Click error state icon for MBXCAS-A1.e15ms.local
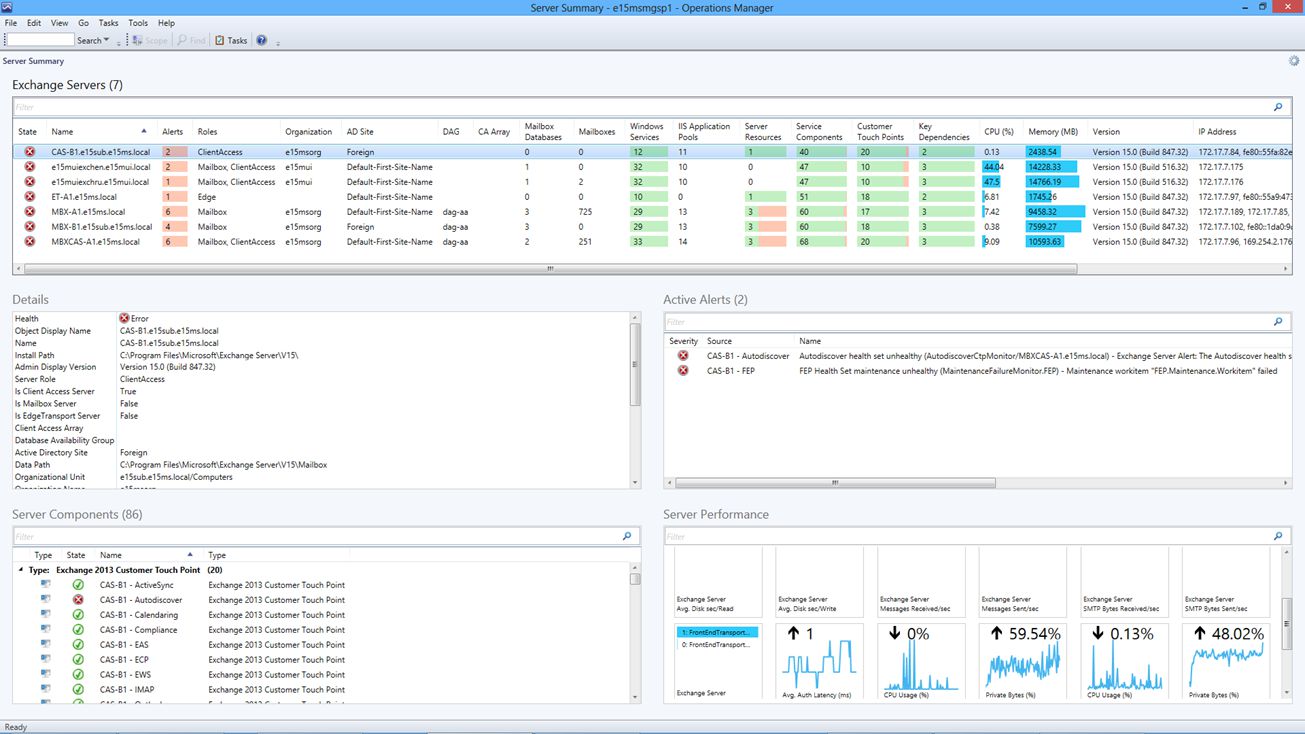 (29, 242)
